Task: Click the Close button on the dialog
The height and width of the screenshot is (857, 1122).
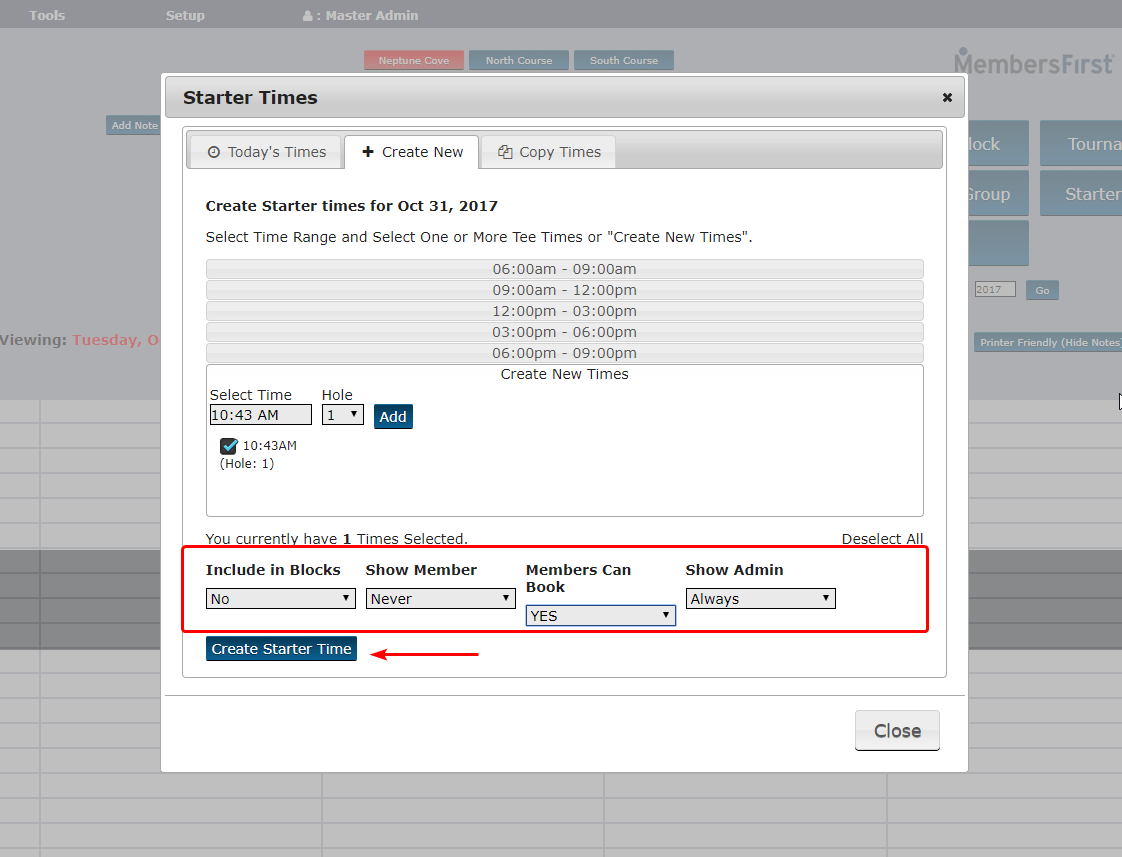Action: [x=896, y=730]
